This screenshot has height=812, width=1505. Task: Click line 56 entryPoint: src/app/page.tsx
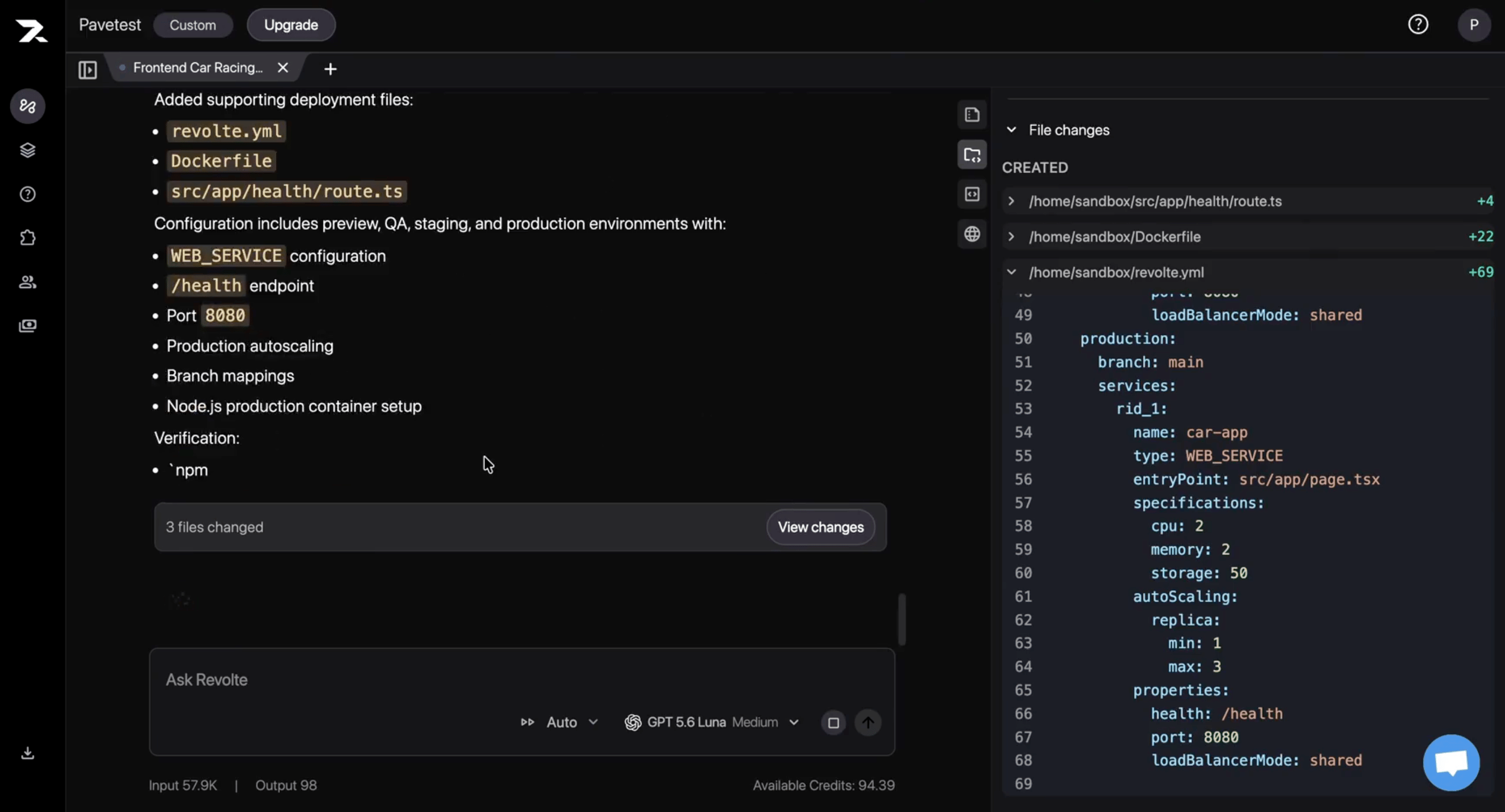[1256, 480]
